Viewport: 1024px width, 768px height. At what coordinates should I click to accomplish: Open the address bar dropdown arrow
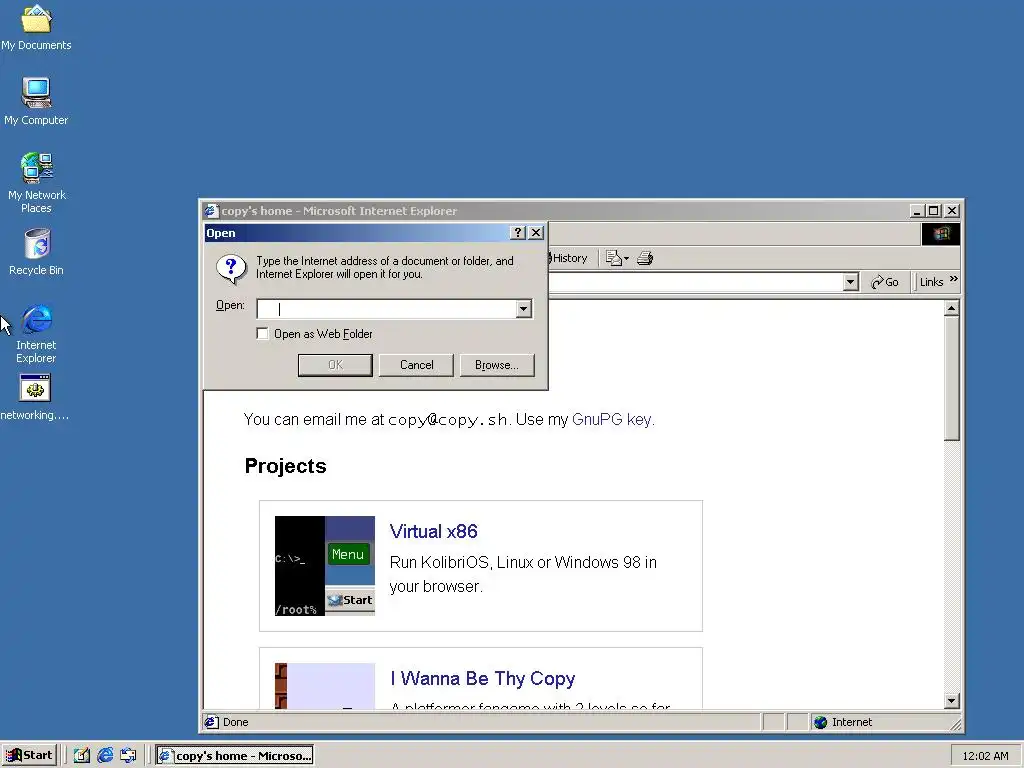850,282
